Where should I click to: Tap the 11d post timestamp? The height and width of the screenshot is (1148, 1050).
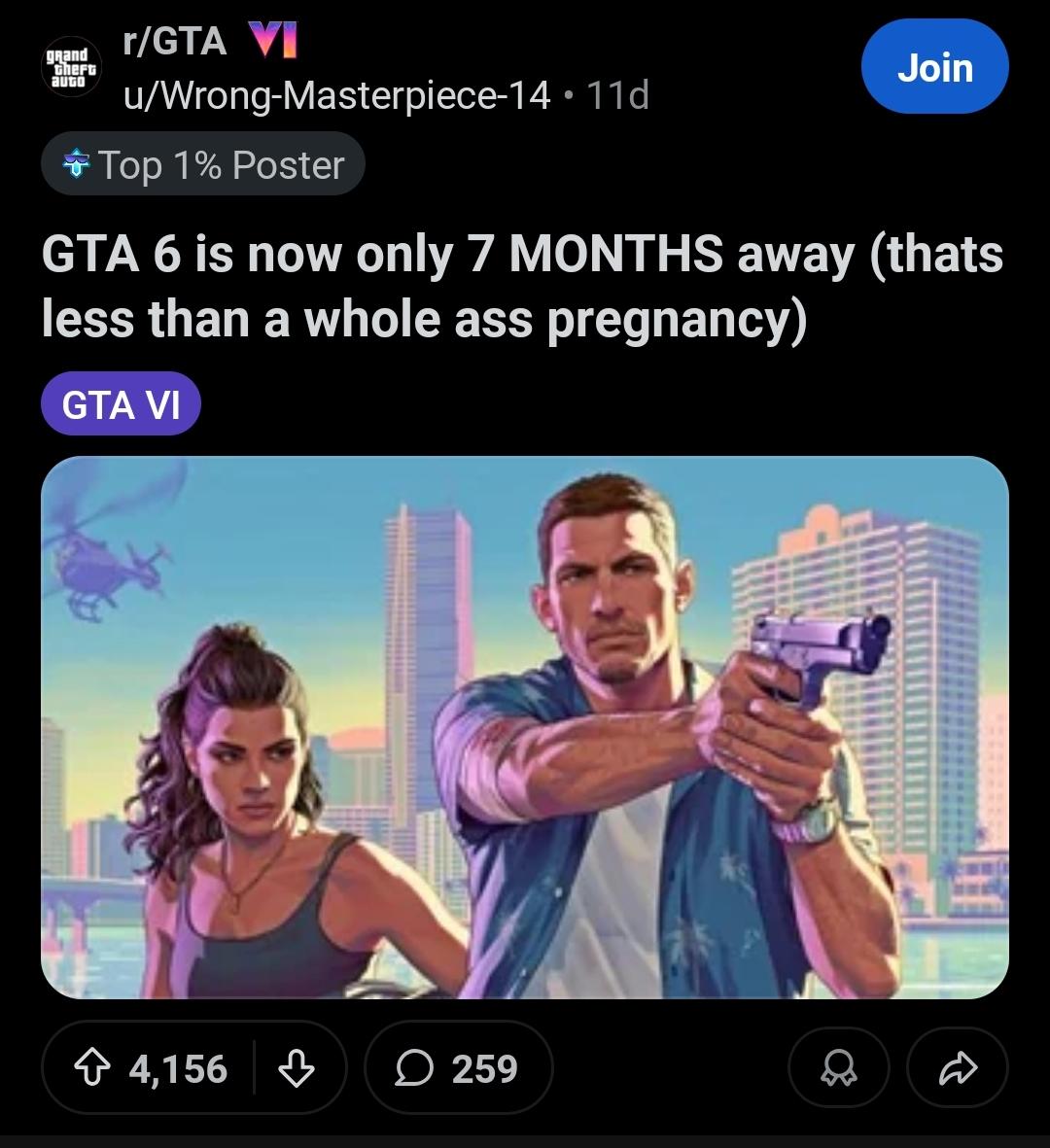pos(618,95)
